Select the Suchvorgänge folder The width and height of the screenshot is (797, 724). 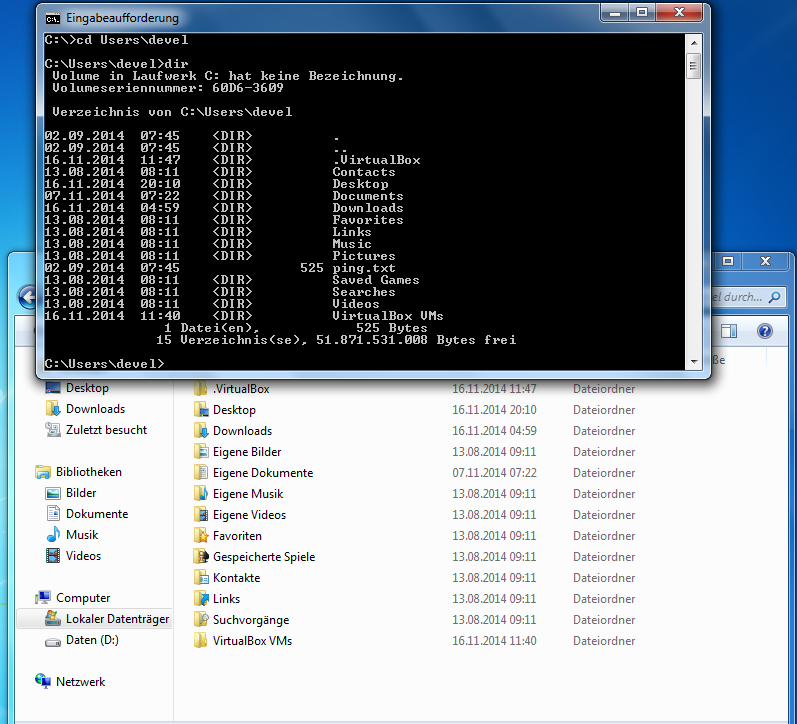(250, 620)
